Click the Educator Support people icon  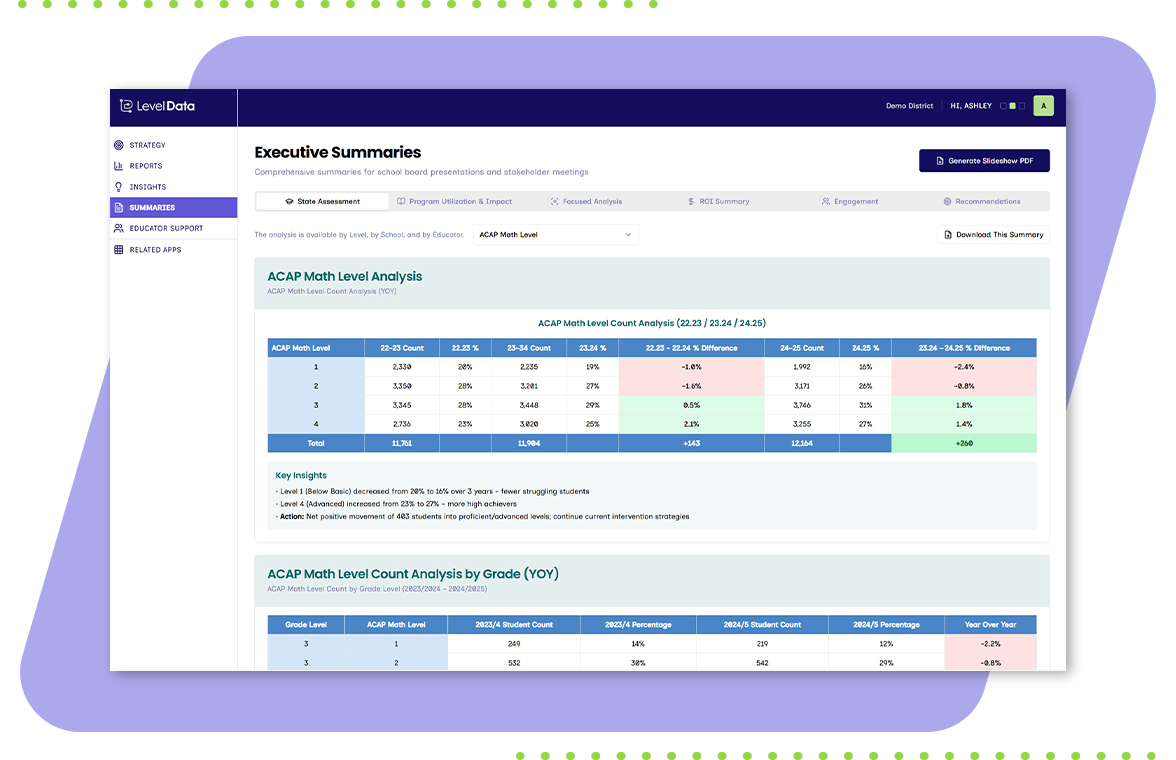click(x=119, y=228)
